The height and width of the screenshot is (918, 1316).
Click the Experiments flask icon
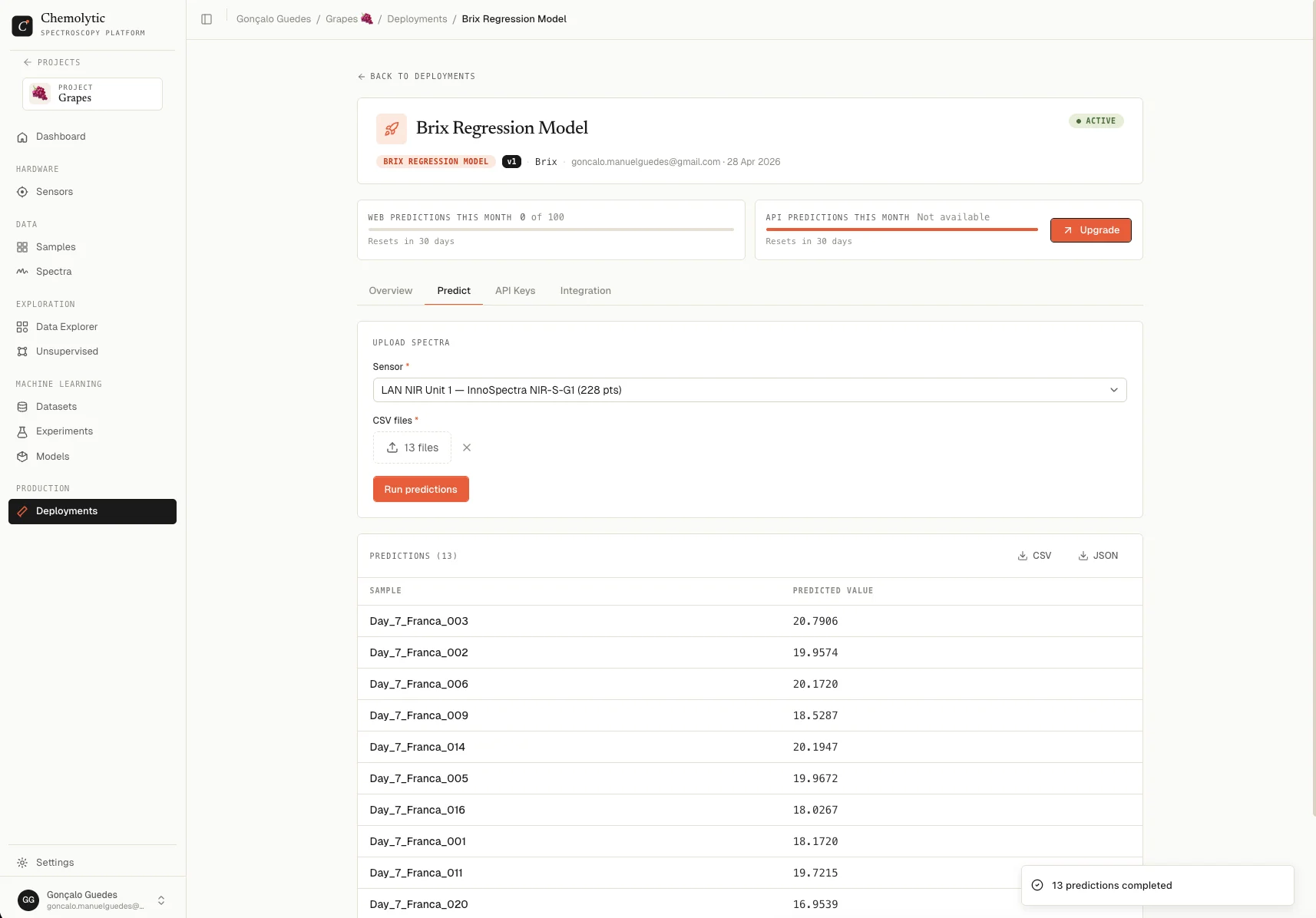22,431
